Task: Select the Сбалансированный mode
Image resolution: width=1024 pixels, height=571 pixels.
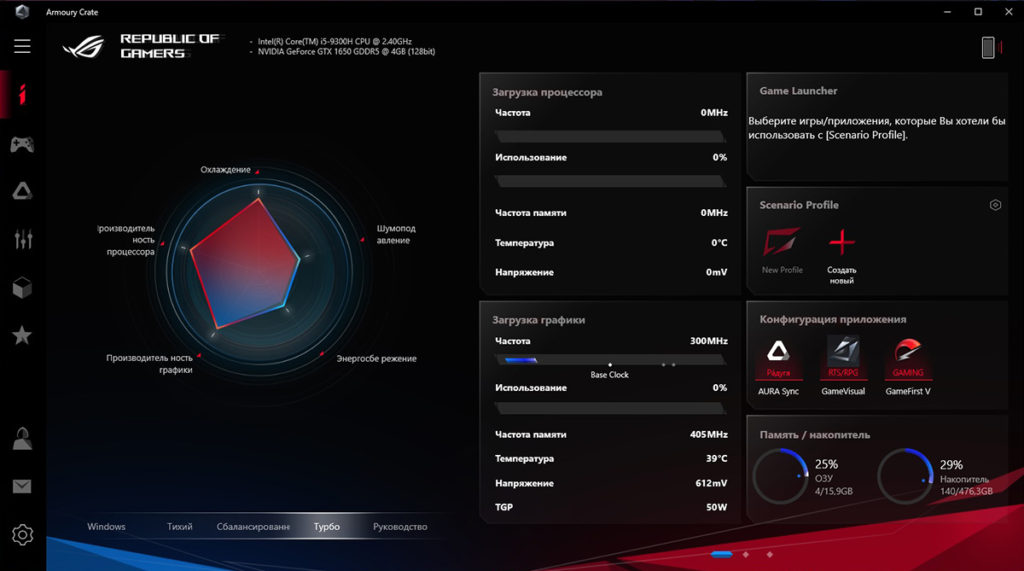Action: pyautogui.click(x=253, y=527)
